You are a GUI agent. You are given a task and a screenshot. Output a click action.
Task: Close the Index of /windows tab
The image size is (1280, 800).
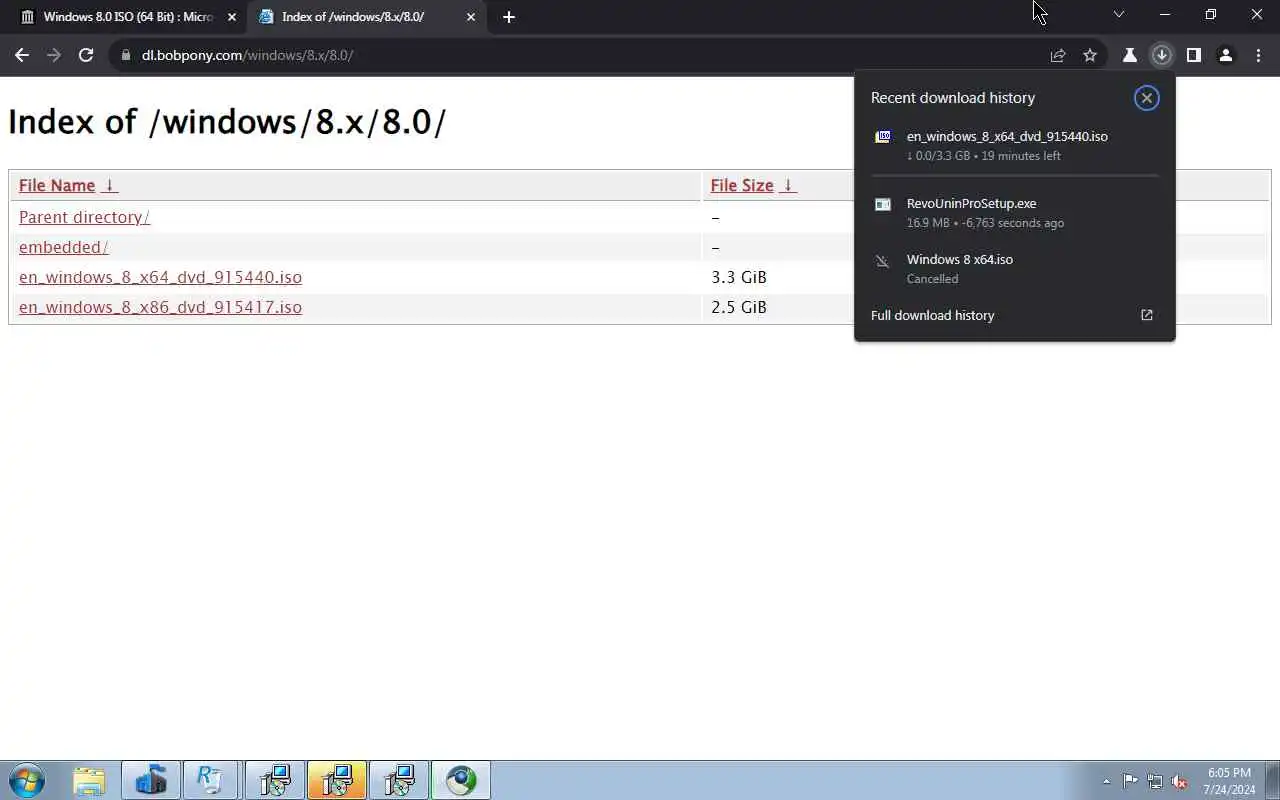click(471, 17)
